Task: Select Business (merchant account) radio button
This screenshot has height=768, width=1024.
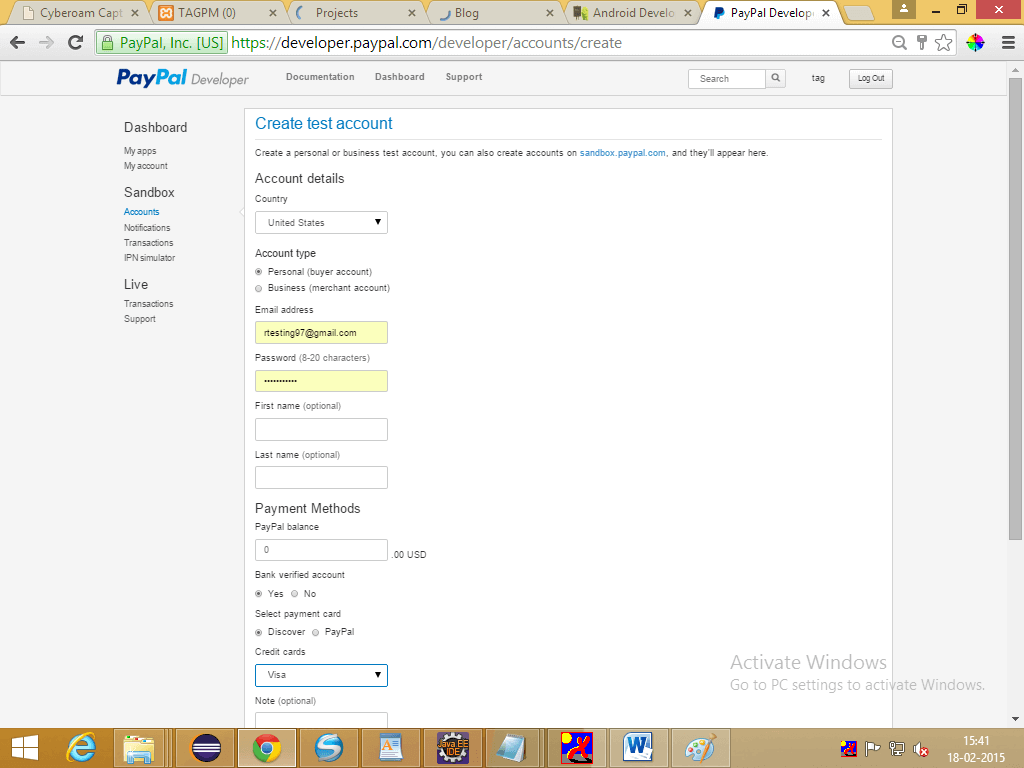Action: tap(259, 288)
